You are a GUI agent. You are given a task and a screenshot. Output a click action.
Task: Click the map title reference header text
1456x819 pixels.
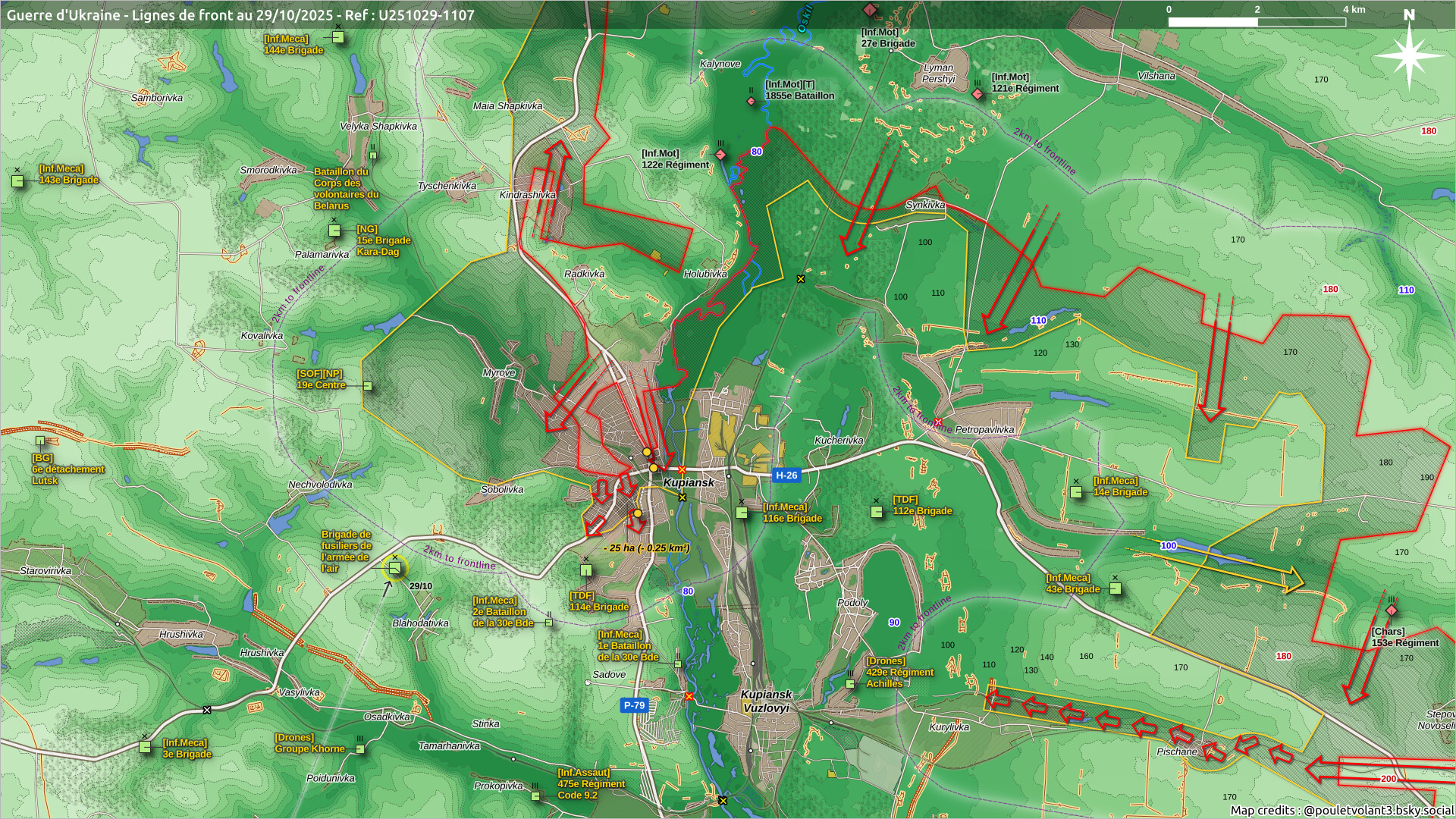[240, 15]
